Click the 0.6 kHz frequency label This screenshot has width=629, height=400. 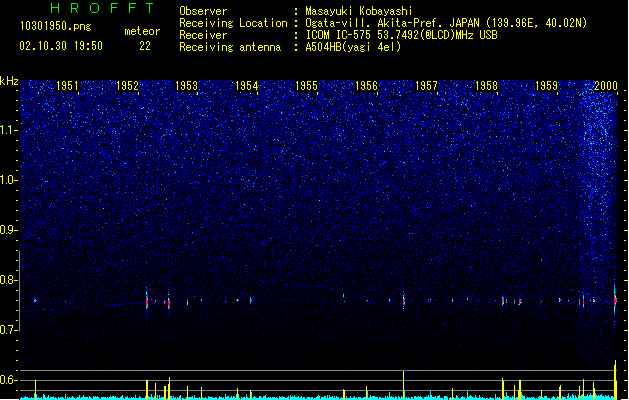[8, 380]
